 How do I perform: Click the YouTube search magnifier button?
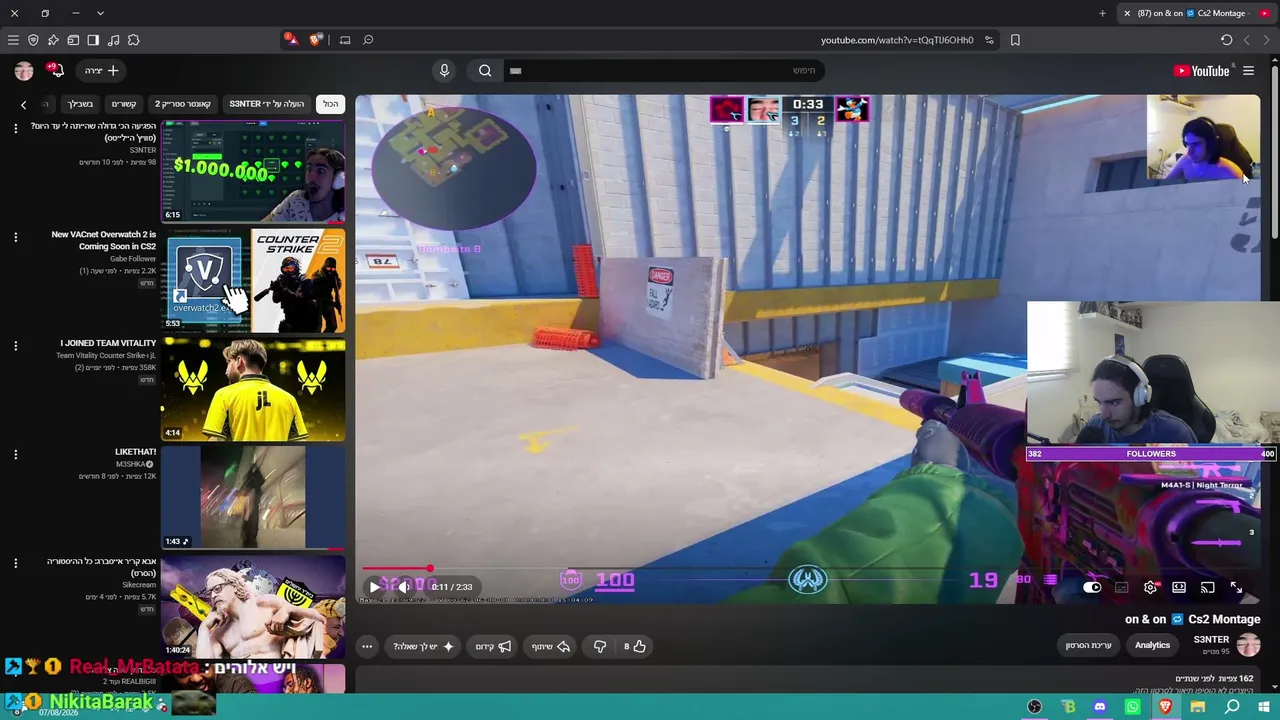(x=485, y=70)
